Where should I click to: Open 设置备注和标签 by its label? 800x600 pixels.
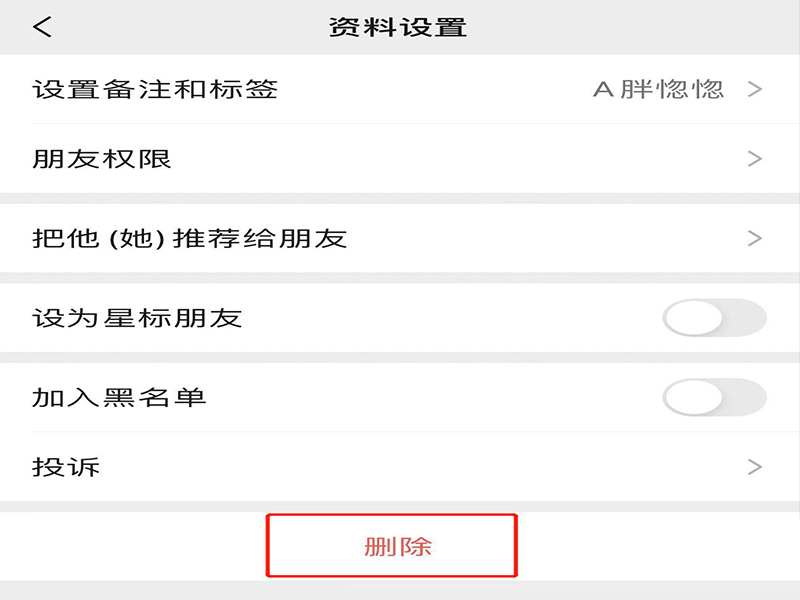tap(155, 89)
